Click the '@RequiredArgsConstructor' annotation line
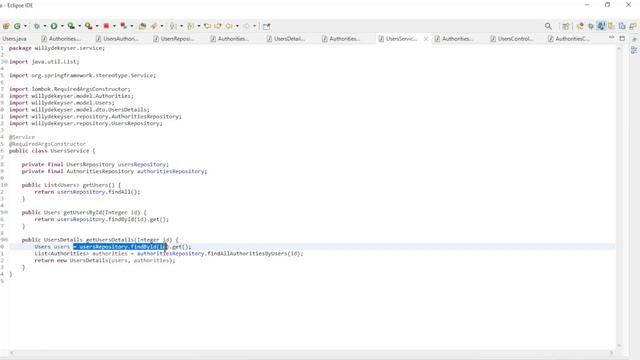The image size is (640, 360). pos(47,144)
